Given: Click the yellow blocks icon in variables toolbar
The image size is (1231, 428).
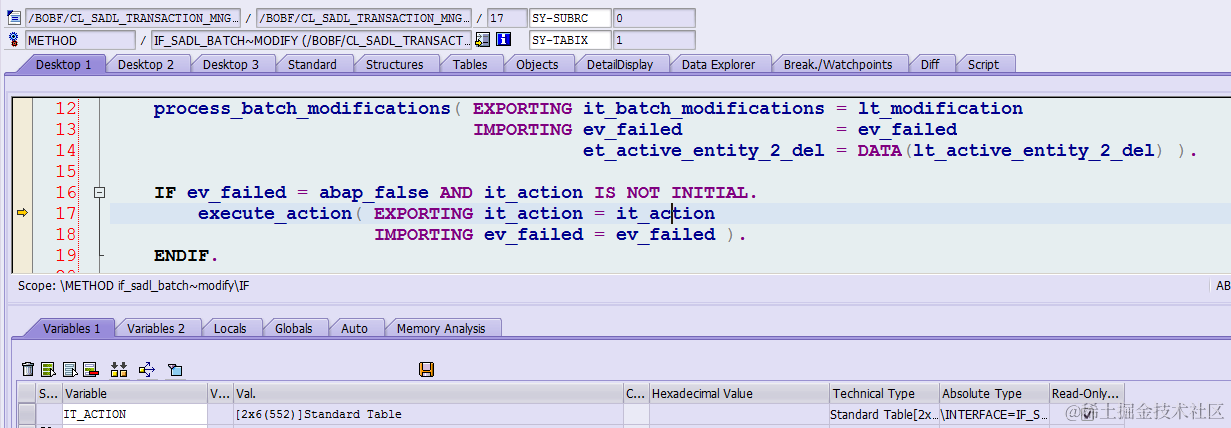Looking at the screenshot, I should (120, 370).
